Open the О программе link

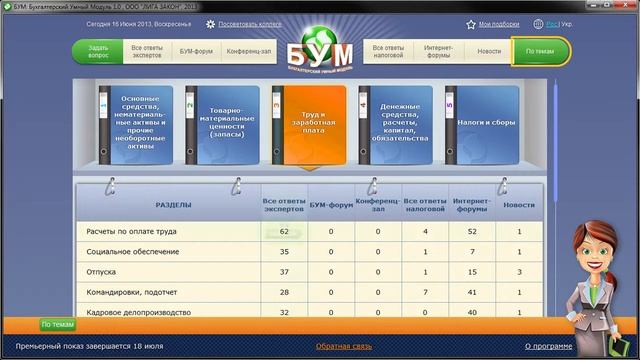[x=548, y=346]
